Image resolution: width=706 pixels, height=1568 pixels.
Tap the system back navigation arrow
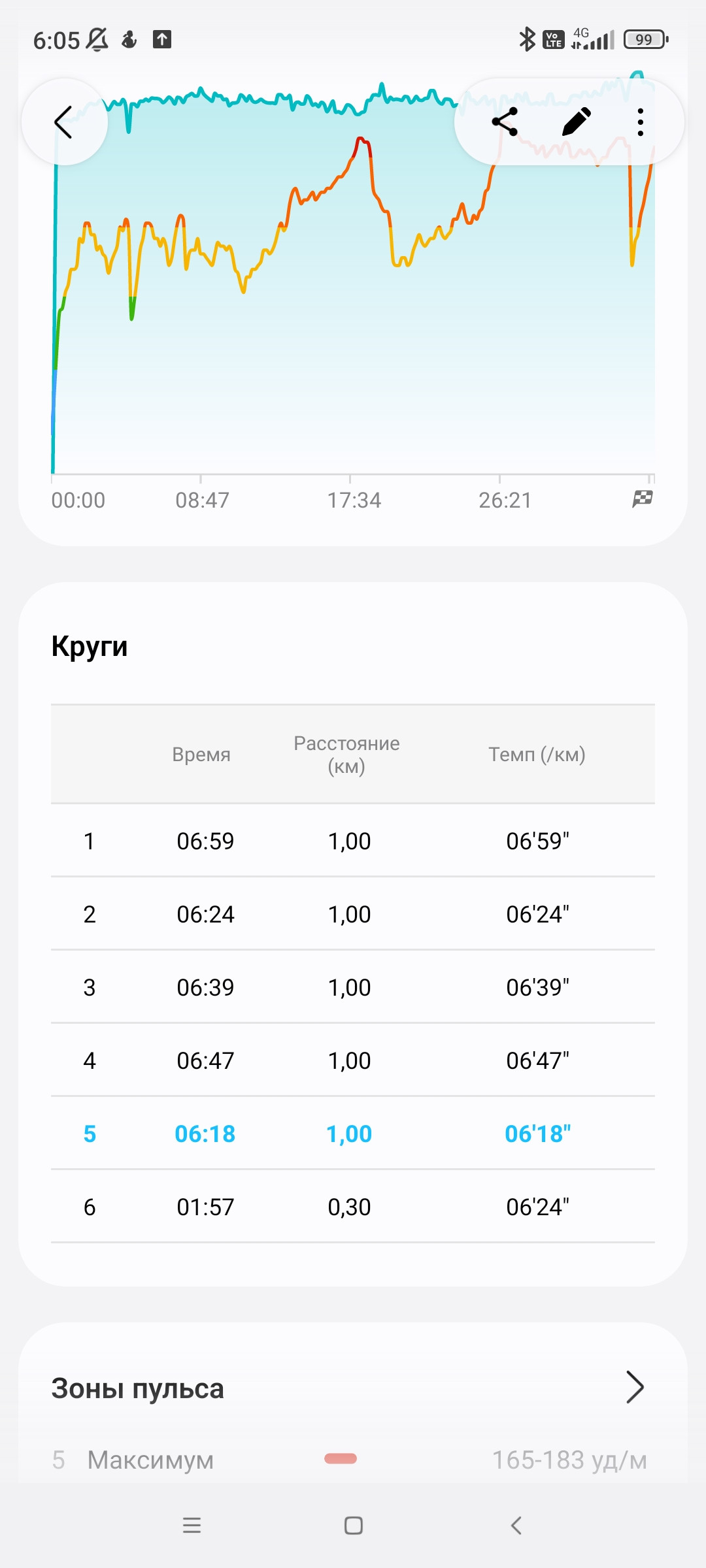click(x=516, y=1526)
